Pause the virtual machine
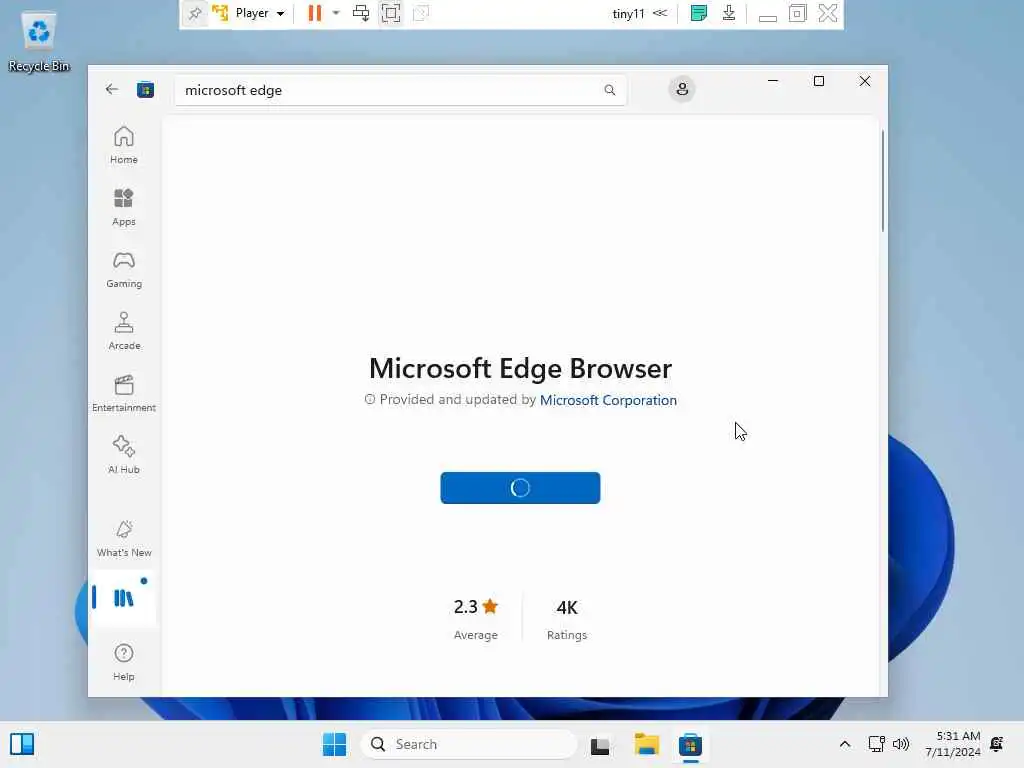This screenshot has width=1024, height=768. tap(315, 13)
